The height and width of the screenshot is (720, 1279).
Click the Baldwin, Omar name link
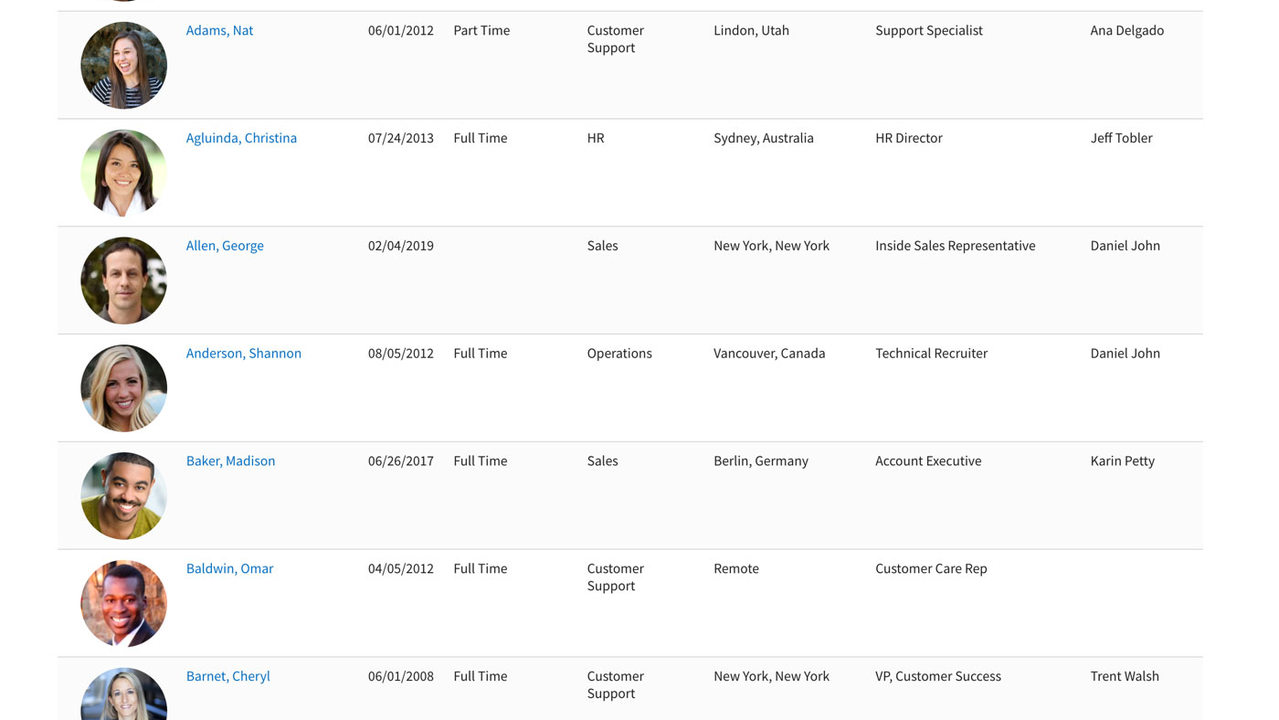click(229, 569)
